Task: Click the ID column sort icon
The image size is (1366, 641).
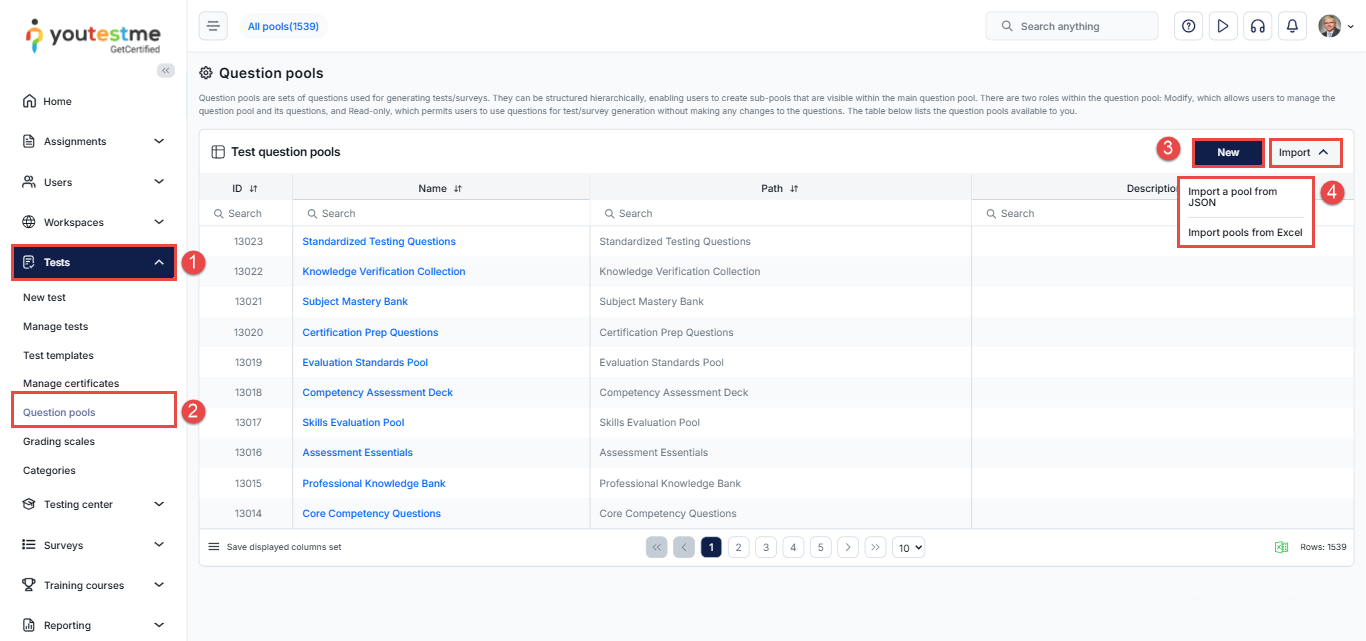Action: pyautogui.click(x=253, y=188)
